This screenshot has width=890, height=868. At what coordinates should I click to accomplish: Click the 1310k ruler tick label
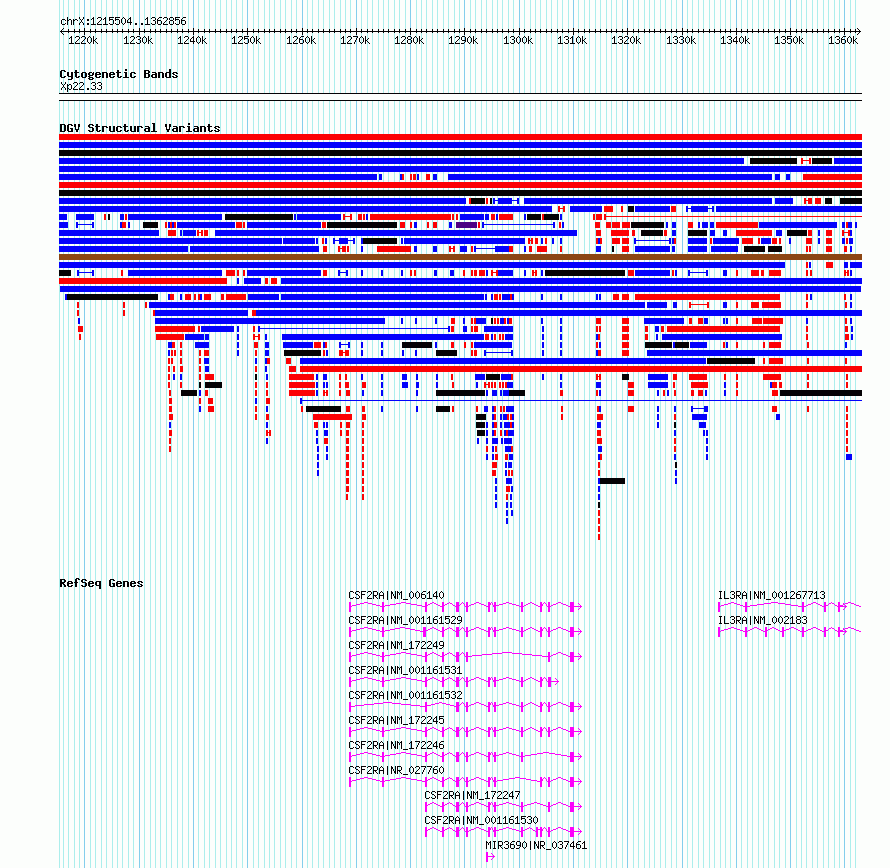572,40
